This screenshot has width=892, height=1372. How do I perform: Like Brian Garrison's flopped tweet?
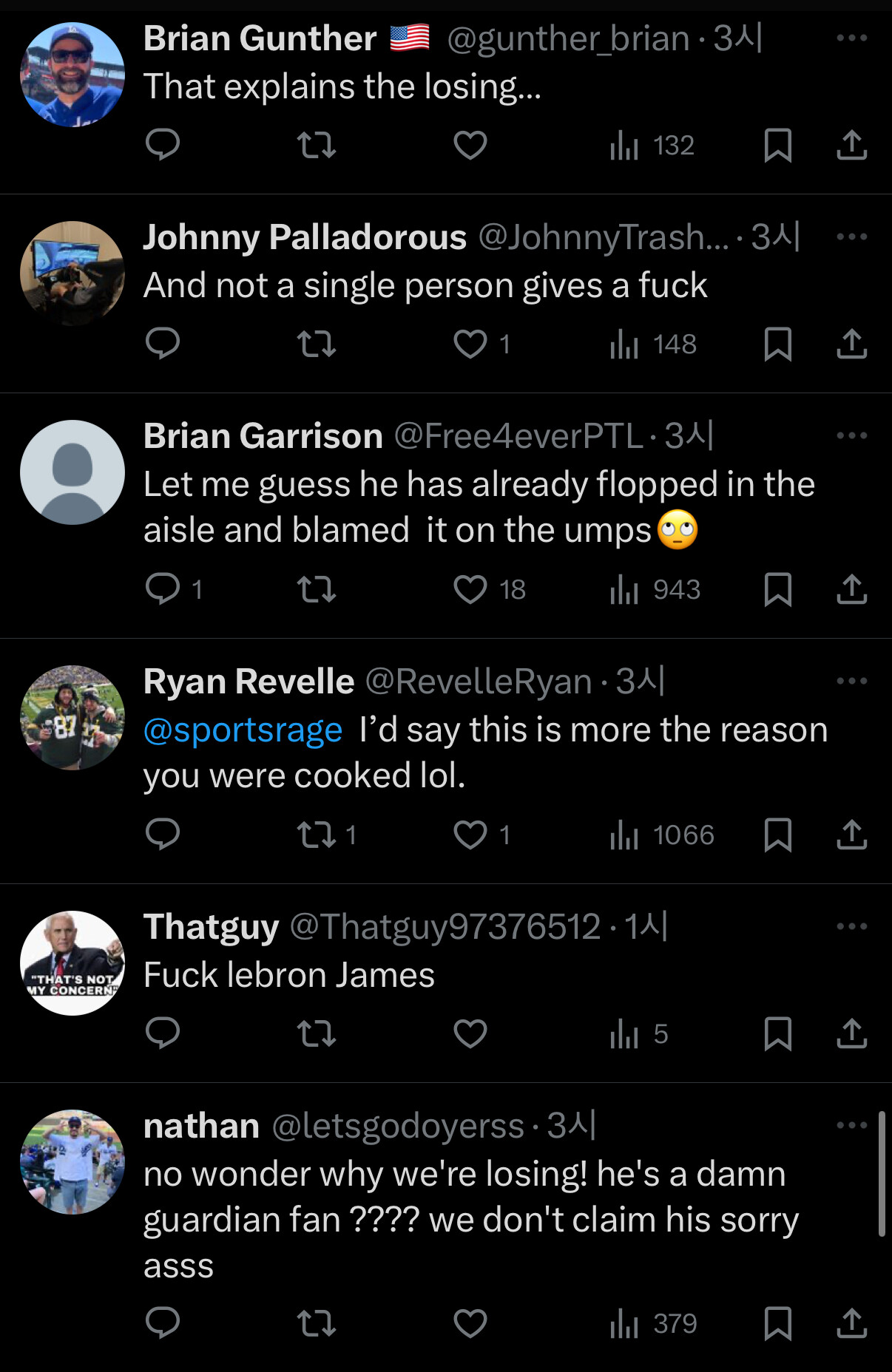click(470, 589)
